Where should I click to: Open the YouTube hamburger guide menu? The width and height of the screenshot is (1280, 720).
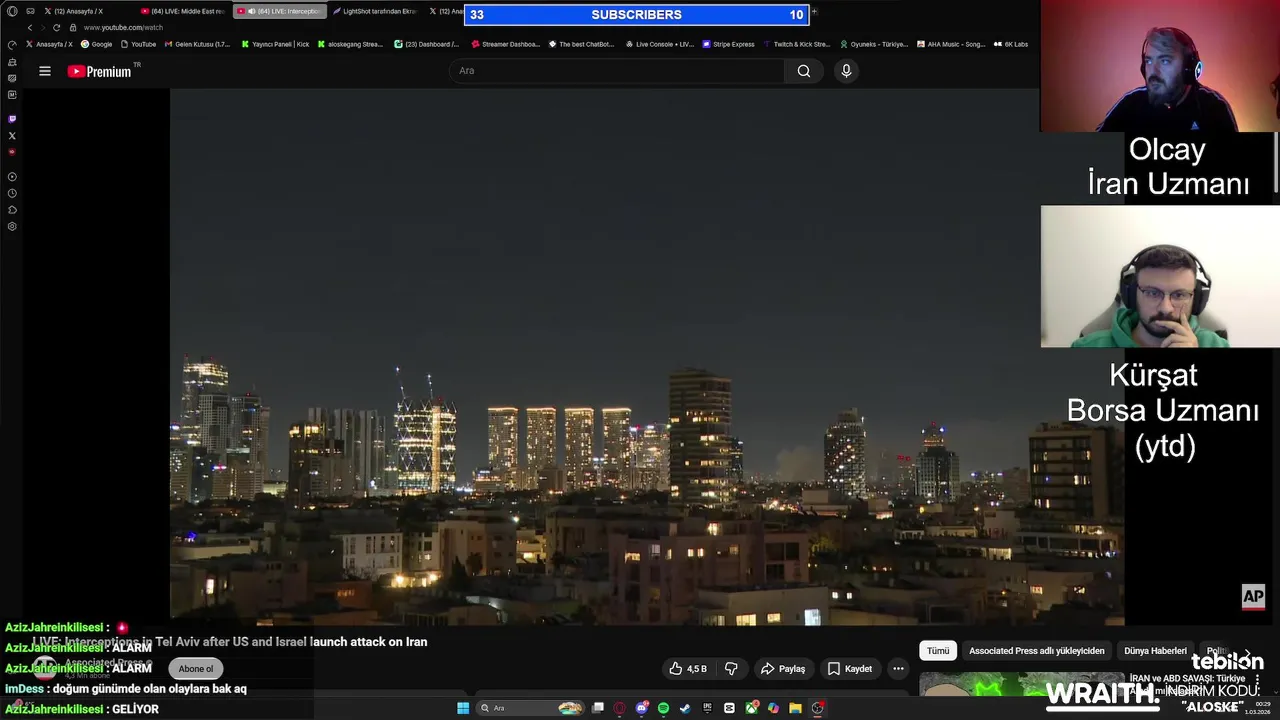[45, 71]
